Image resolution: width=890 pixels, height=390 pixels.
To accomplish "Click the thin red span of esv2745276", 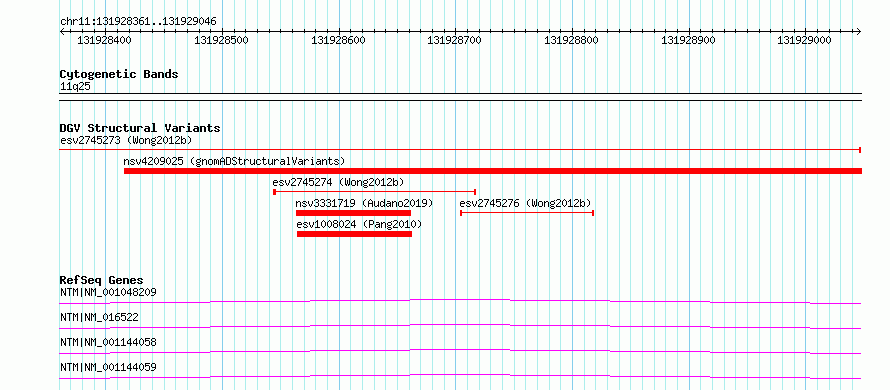I will 527,213.
